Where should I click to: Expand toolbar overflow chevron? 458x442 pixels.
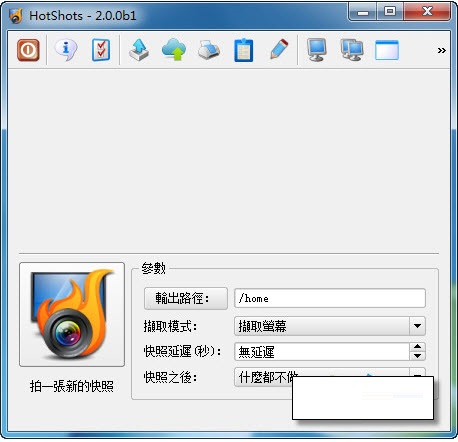click(x=442, y=50)
